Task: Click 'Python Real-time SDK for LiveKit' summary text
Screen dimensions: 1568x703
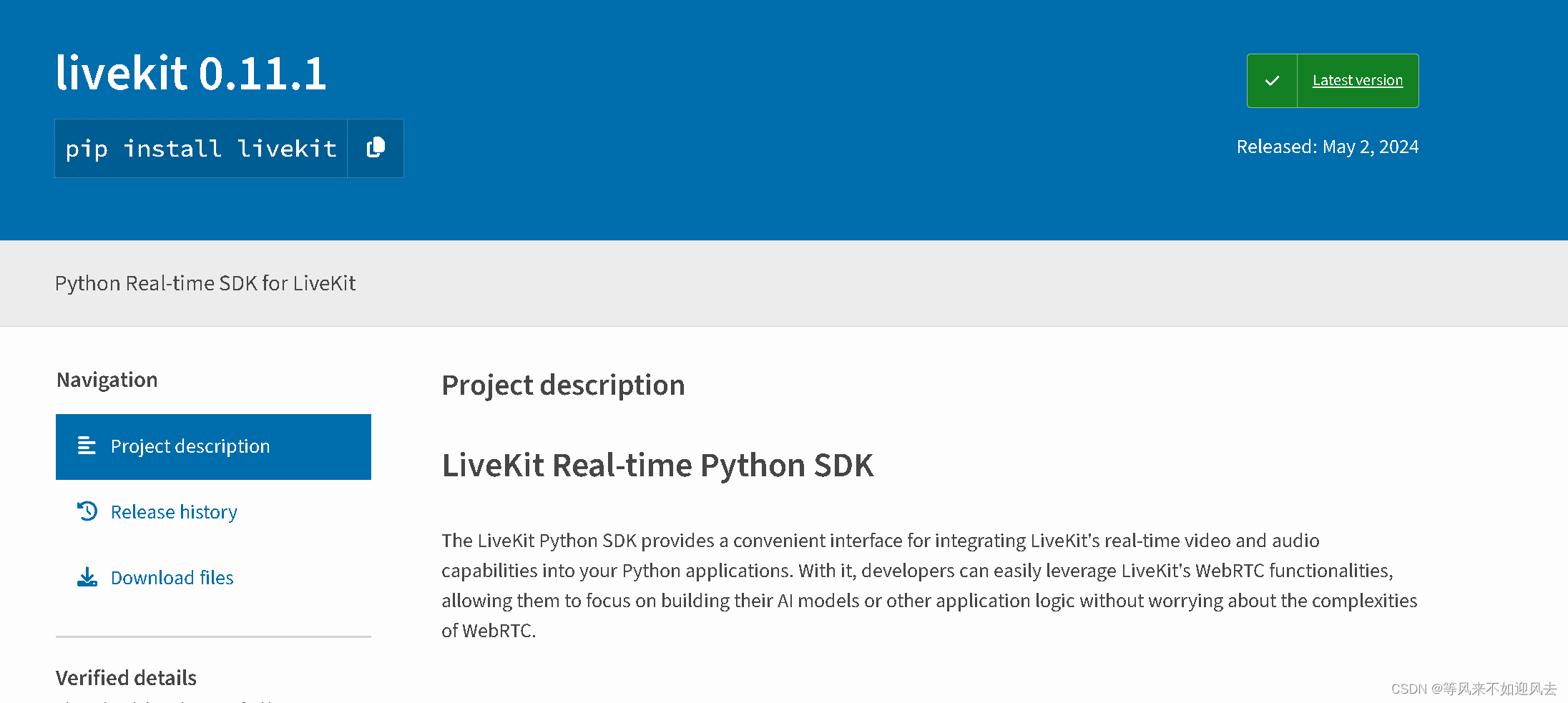Action: [x=205, y=283]
